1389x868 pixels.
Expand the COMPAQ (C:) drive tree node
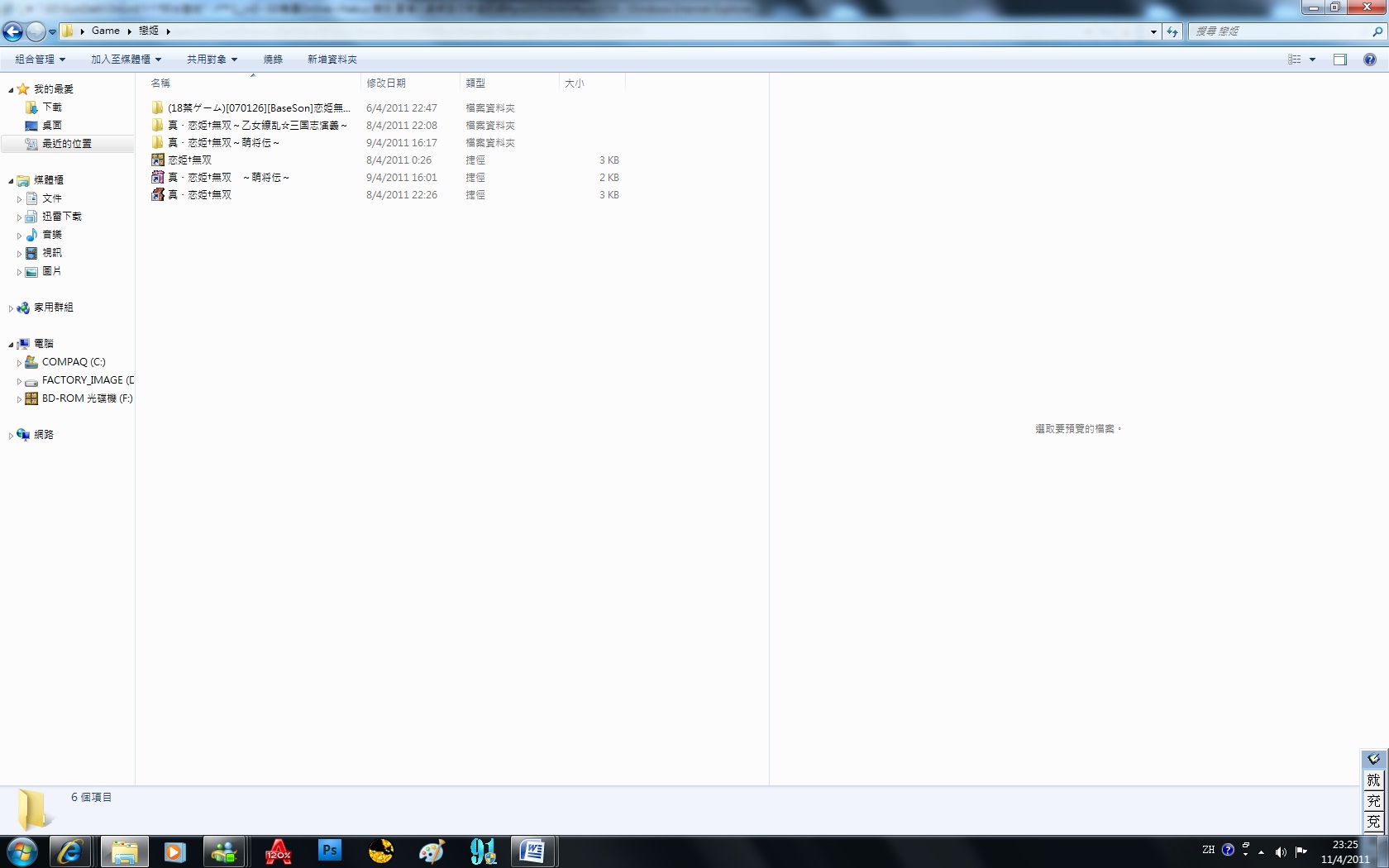pos(19,362)
